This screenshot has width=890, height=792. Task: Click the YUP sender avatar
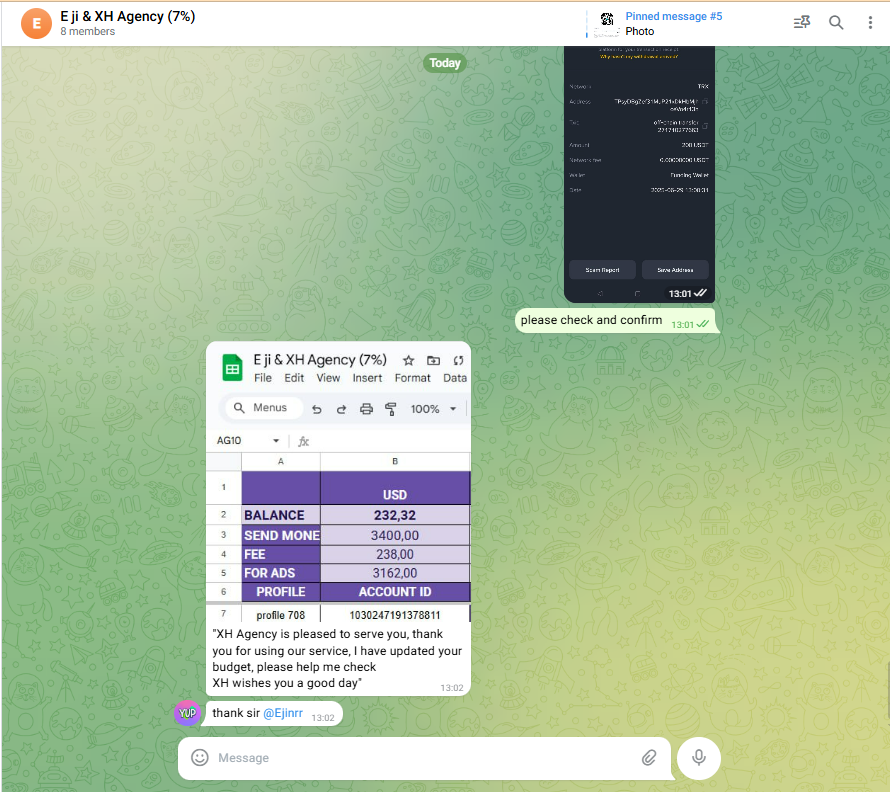click(187, 713)
